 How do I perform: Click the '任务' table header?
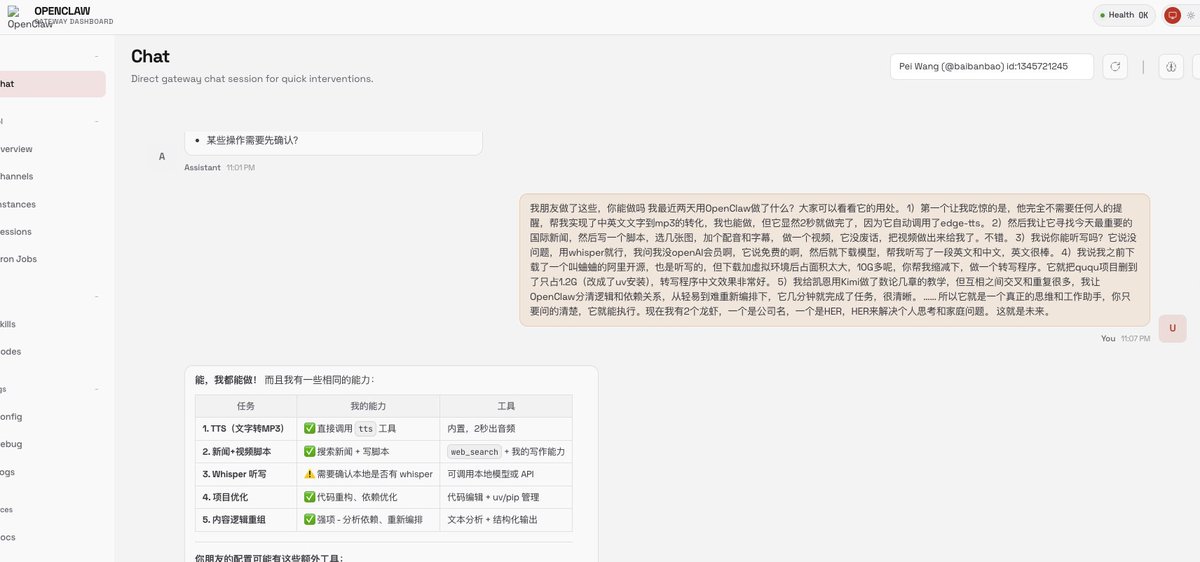coord(245,406)
